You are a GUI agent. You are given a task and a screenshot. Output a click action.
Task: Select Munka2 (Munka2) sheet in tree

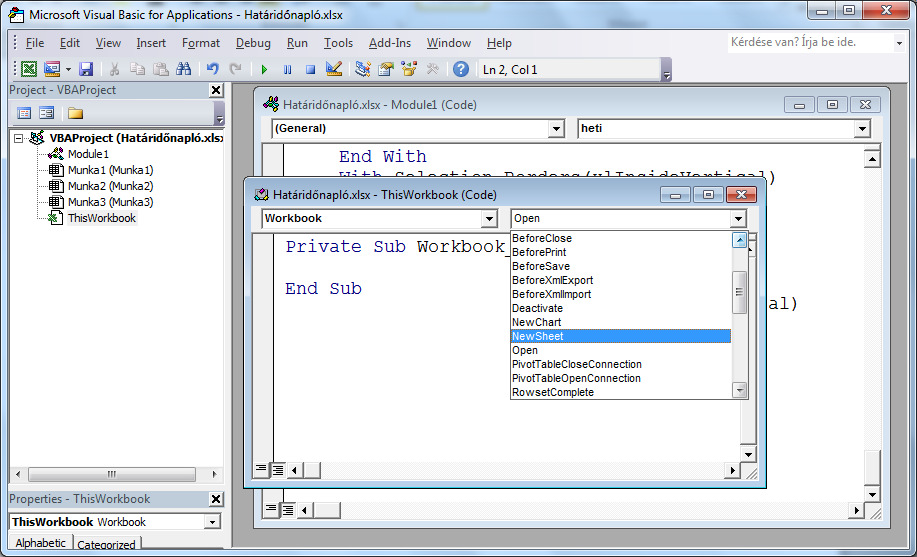(111, 186)
